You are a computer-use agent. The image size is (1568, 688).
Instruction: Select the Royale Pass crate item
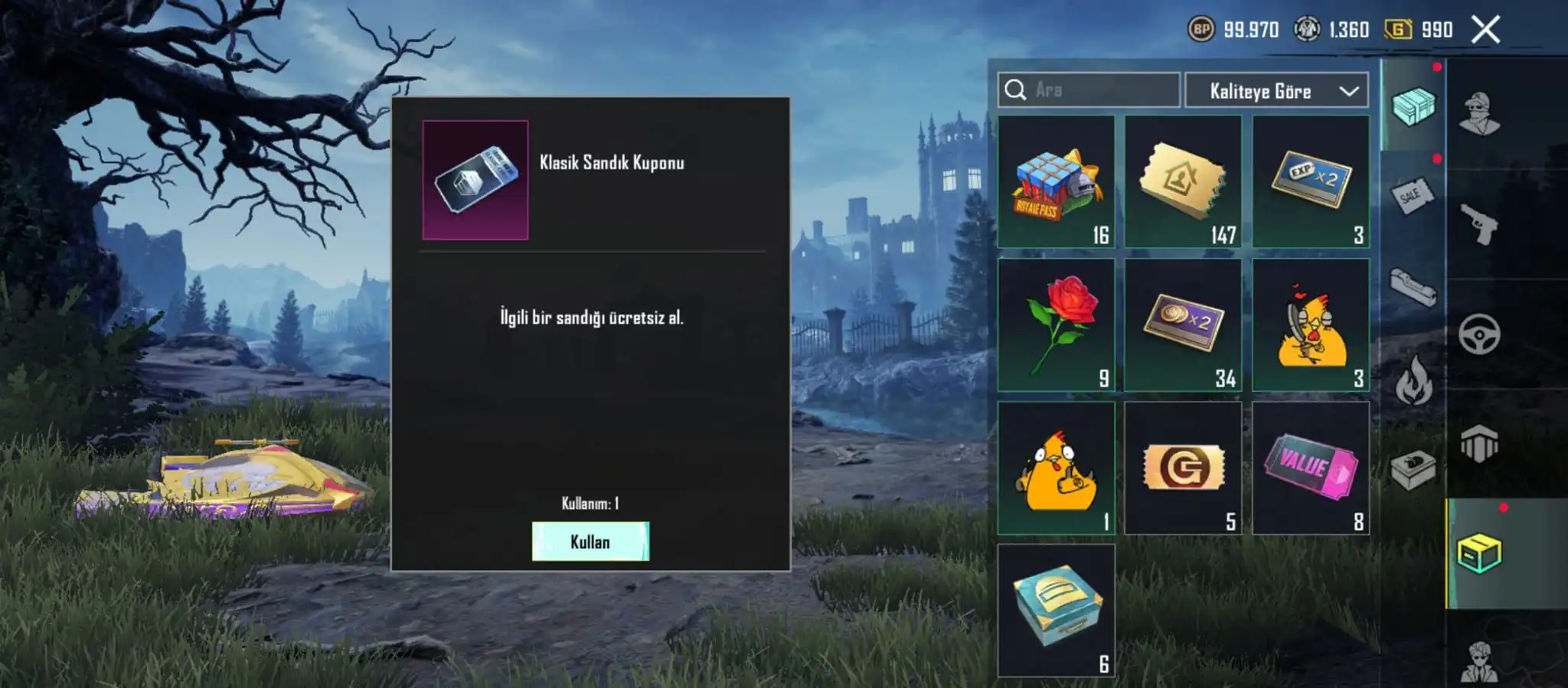[x=1056, y=181]
